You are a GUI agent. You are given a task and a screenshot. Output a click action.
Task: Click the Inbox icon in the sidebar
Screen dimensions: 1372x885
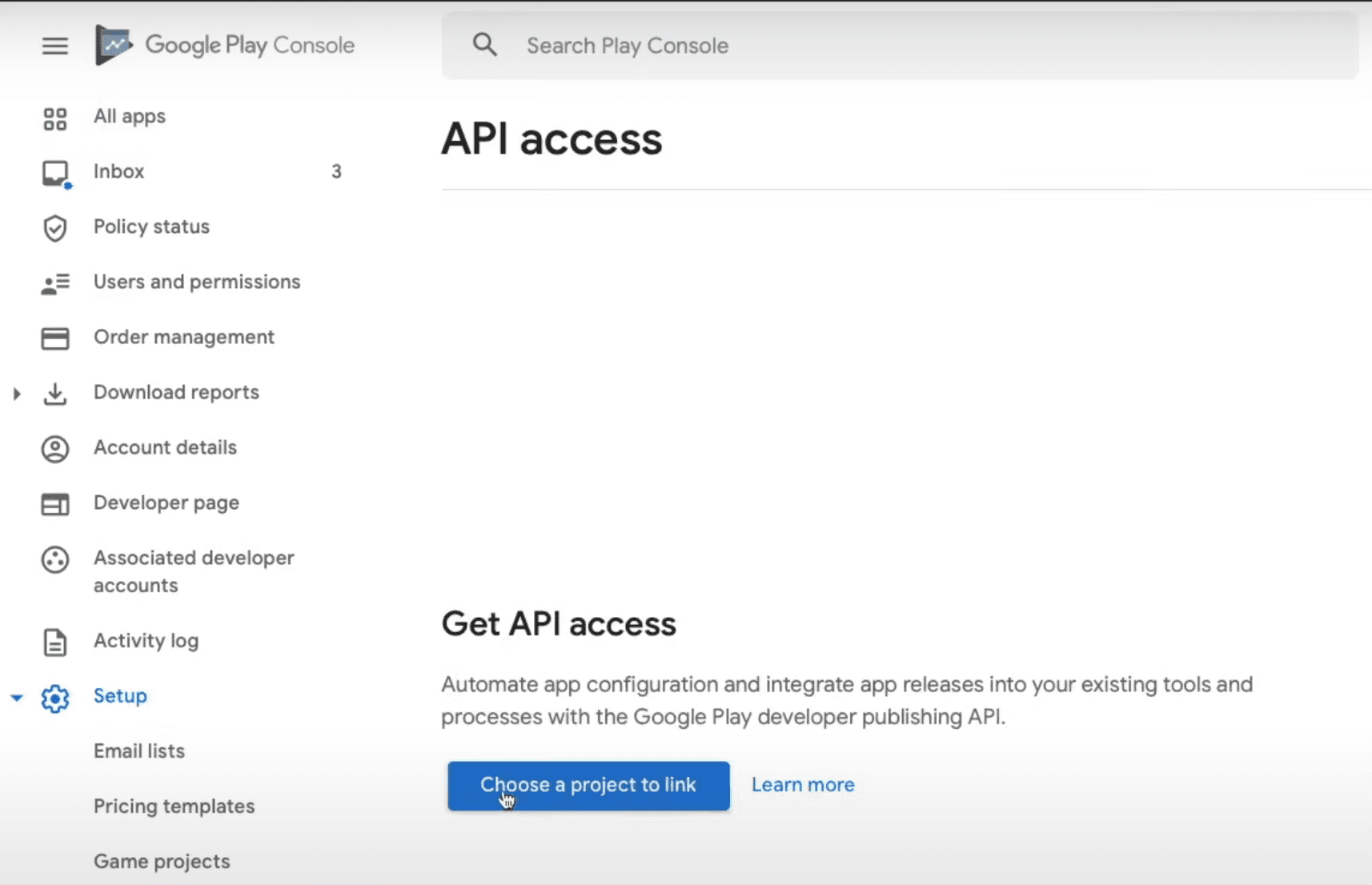coord(54,173)
